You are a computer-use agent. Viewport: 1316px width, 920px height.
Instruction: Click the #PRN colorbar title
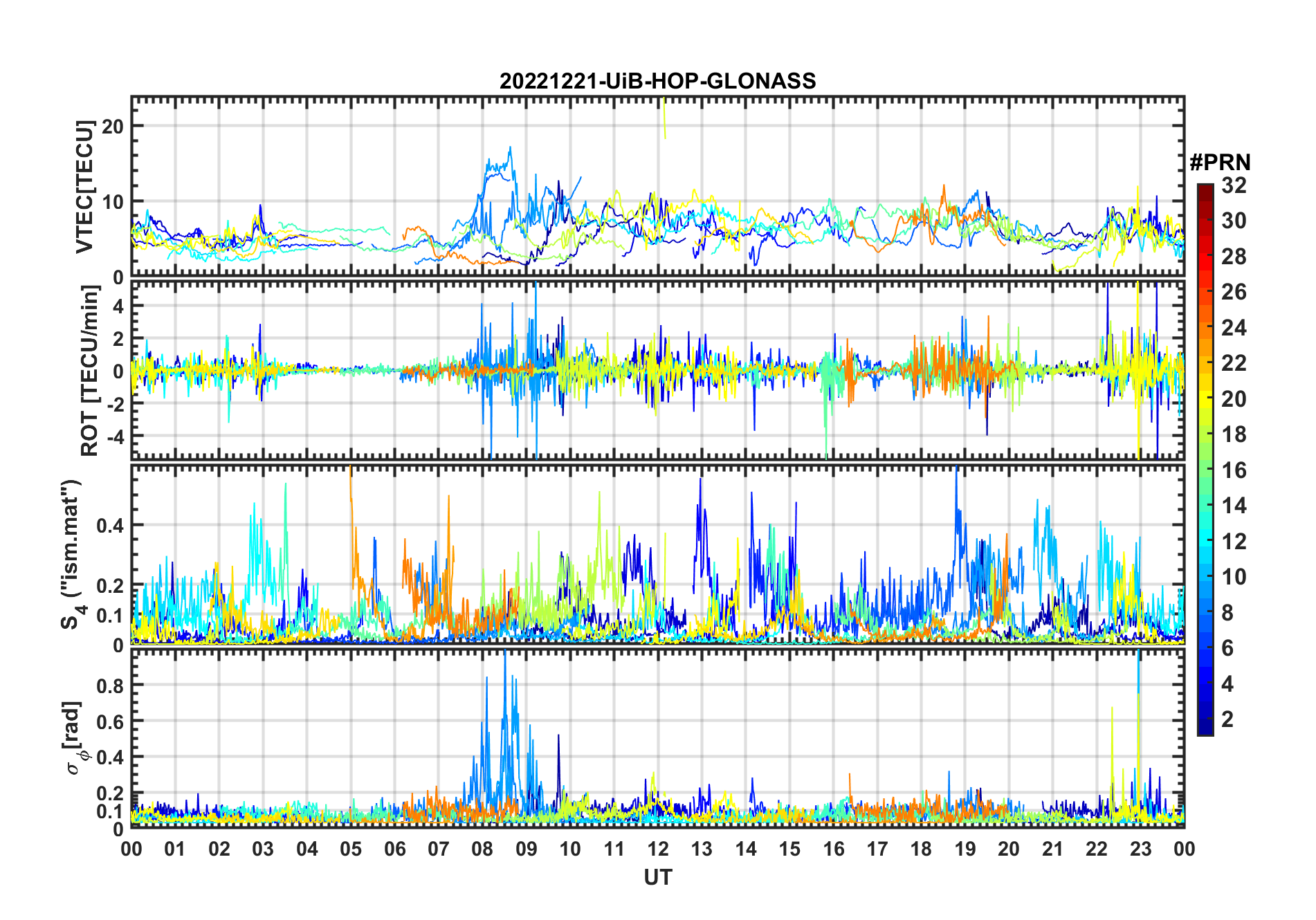coord(1220,163)
